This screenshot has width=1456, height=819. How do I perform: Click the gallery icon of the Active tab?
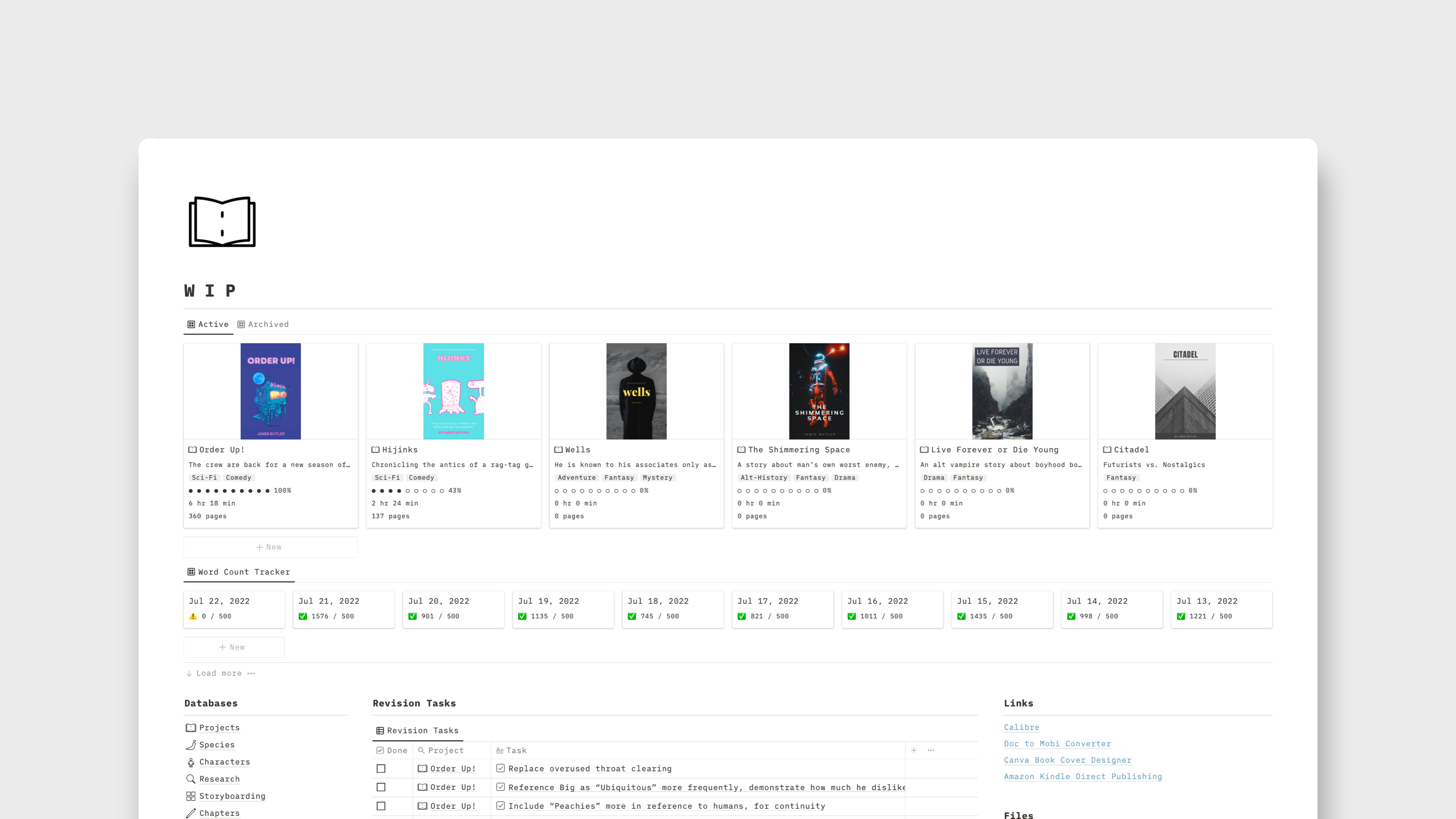tap(191, 324)
